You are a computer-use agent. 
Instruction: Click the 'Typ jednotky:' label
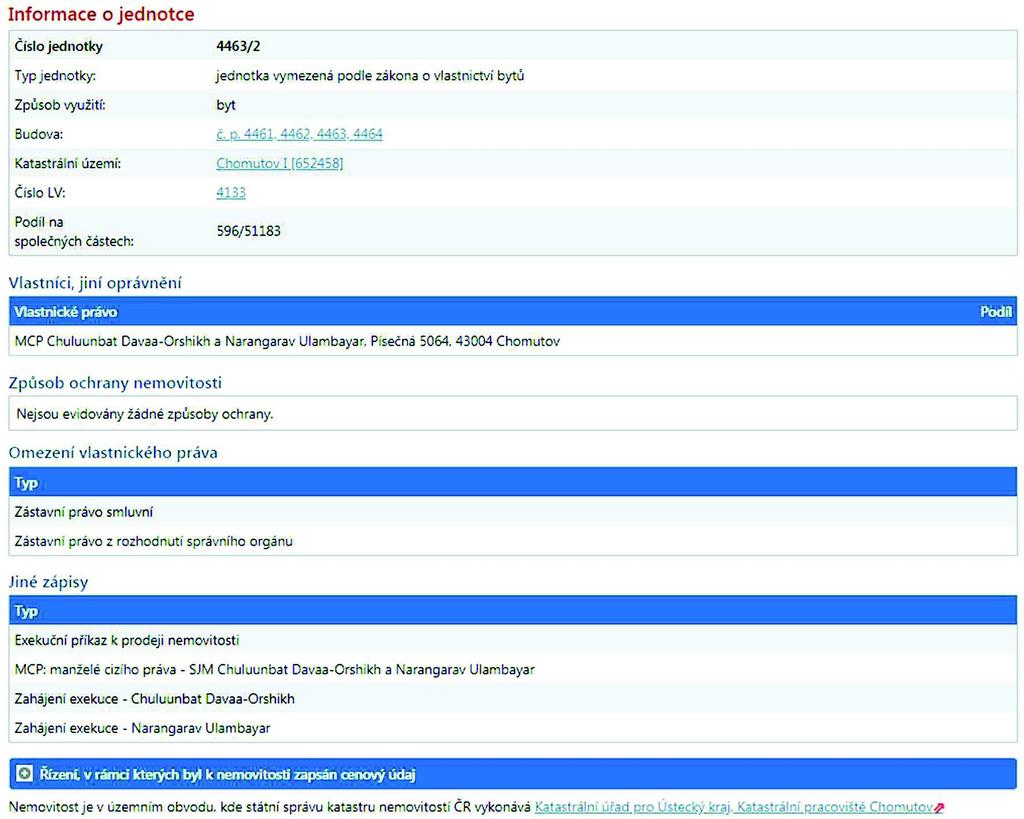click(56, 76)
